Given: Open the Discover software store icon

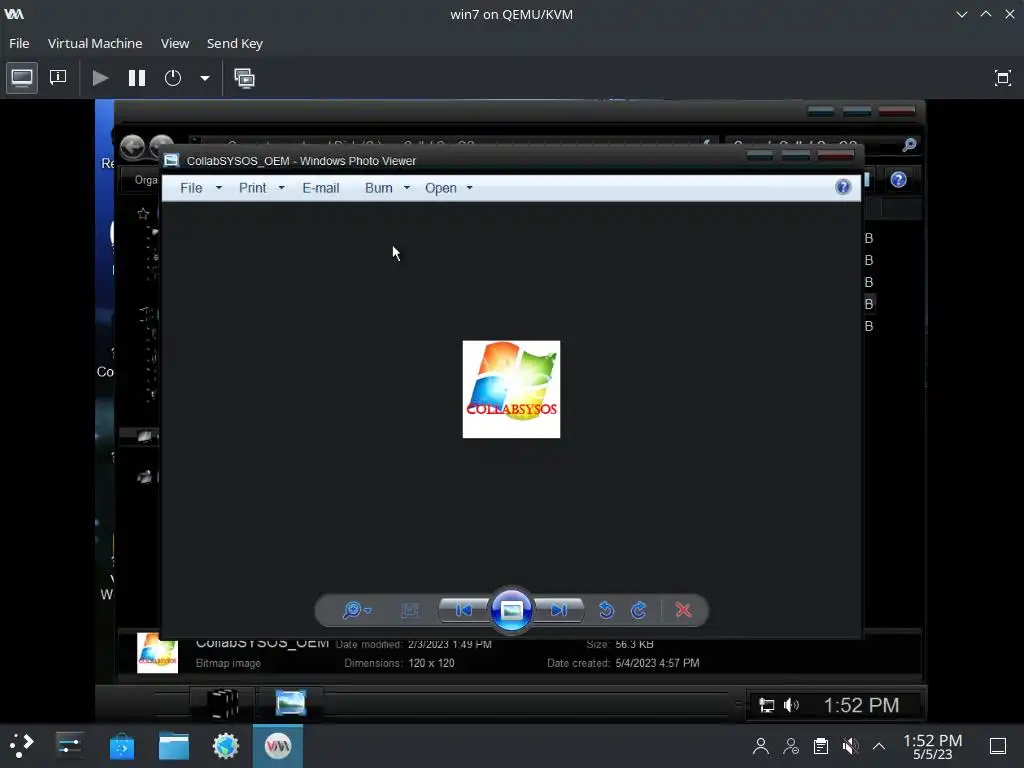Looking at the screenshot, I should click(121, 746).
